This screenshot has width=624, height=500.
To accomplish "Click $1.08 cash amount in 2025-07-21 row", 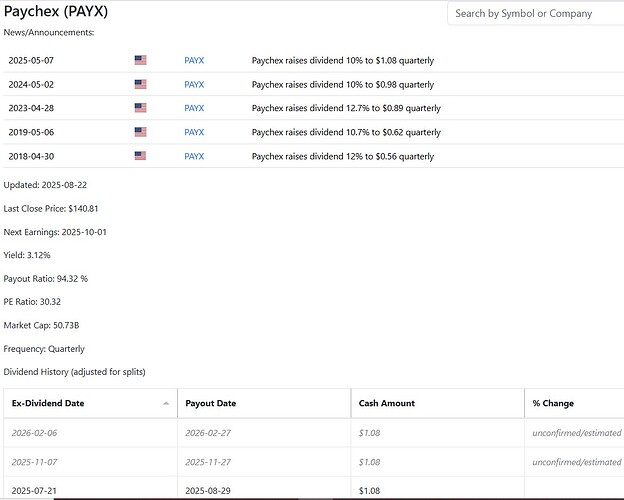I will [x=369, y=491].
